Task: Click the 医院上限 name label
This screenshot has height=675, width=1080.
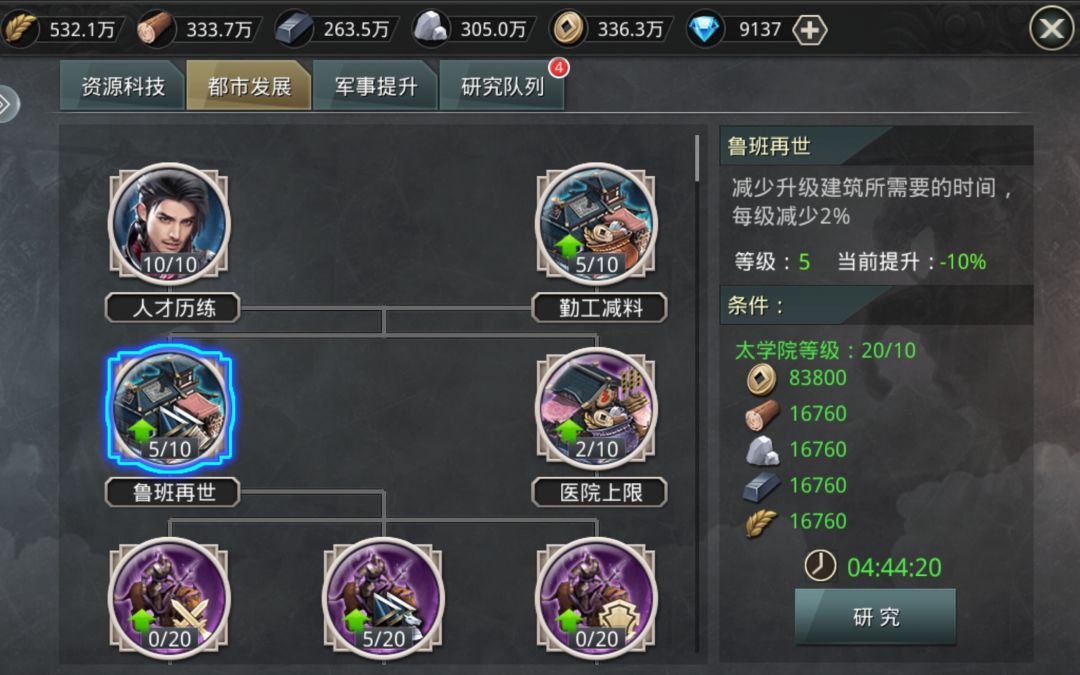Action: [x=600, y=492]
